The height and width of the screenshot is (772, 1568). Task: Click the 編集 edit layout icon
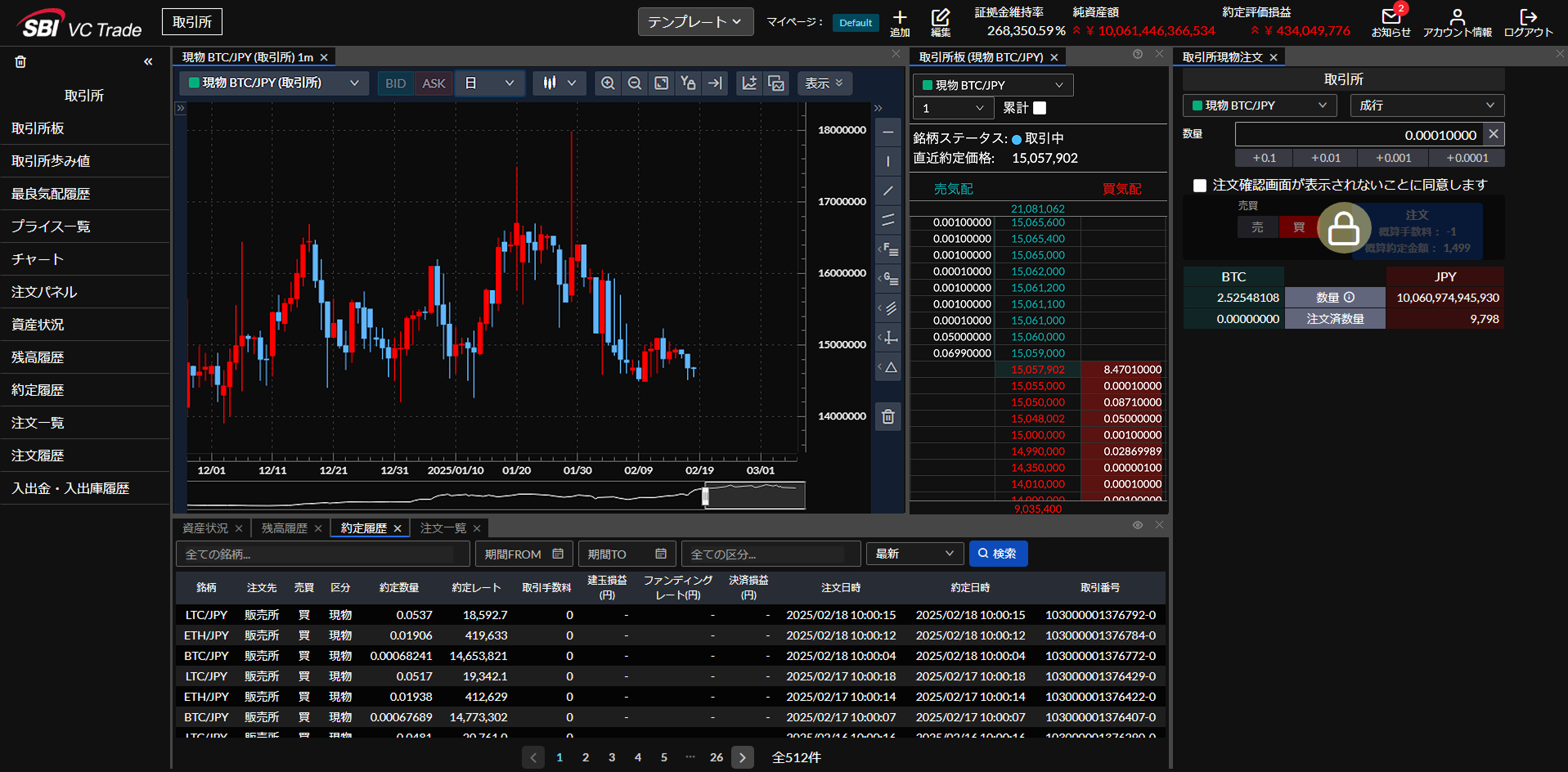(x=941, y=22)
